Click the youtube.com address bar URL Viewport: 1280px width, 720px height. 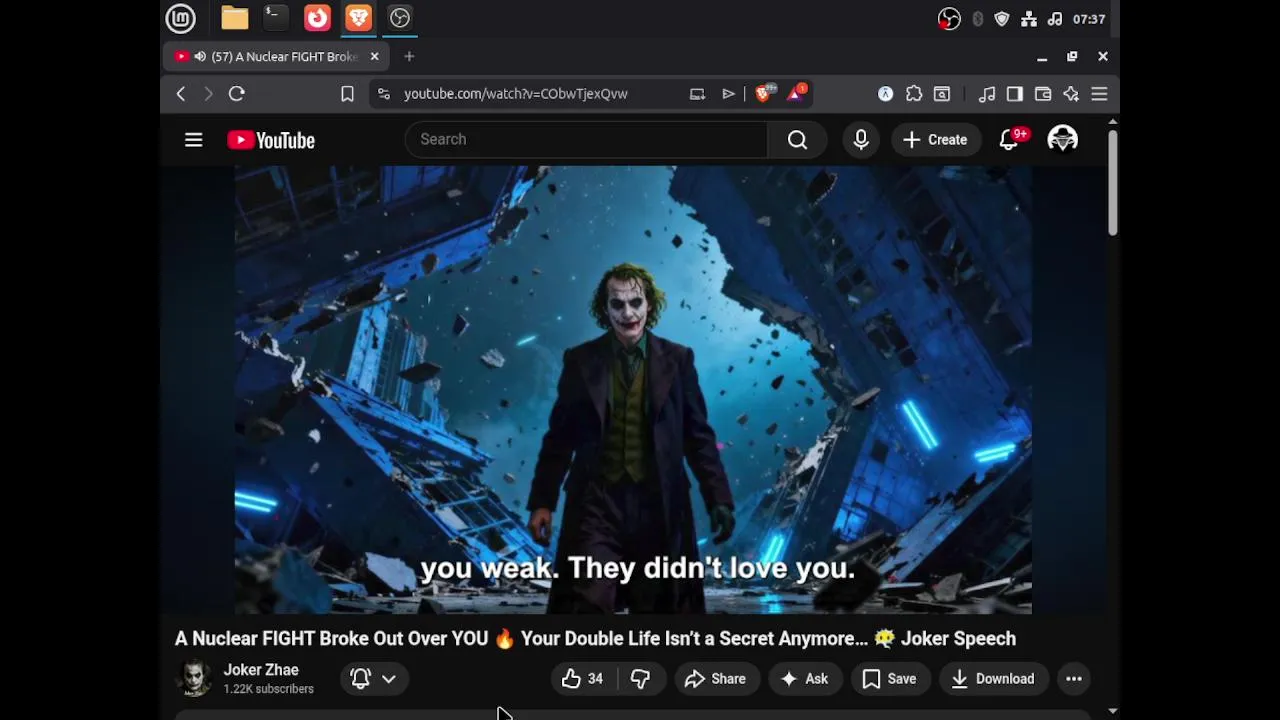(x=516, y=94)
